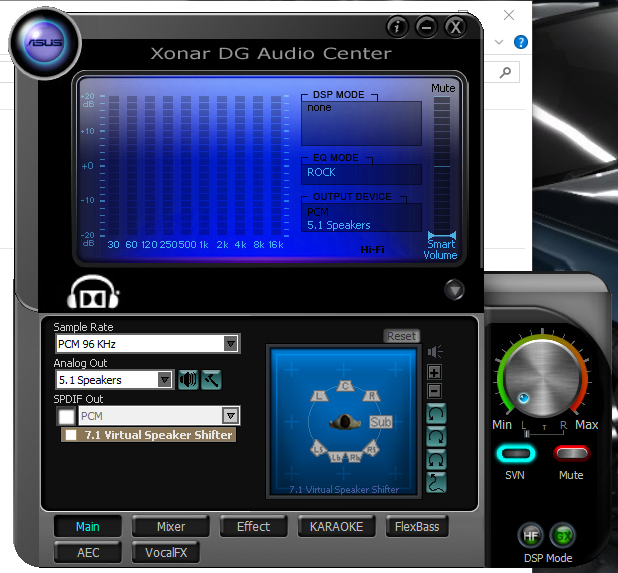Select the Rb back speaker in the map
The image size is (618, 573).
click(x=354, y=457)
